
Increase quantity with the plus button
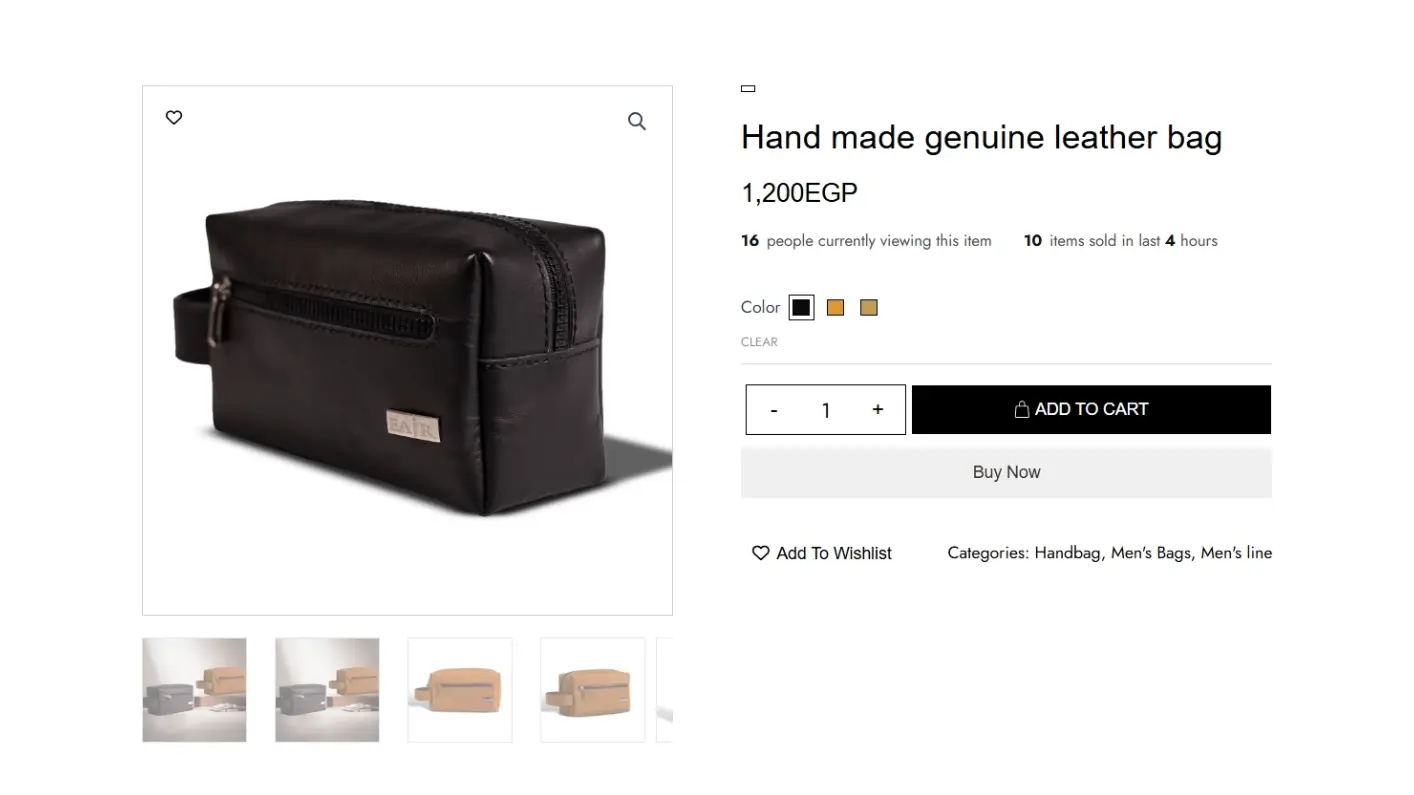pos(878,410)
